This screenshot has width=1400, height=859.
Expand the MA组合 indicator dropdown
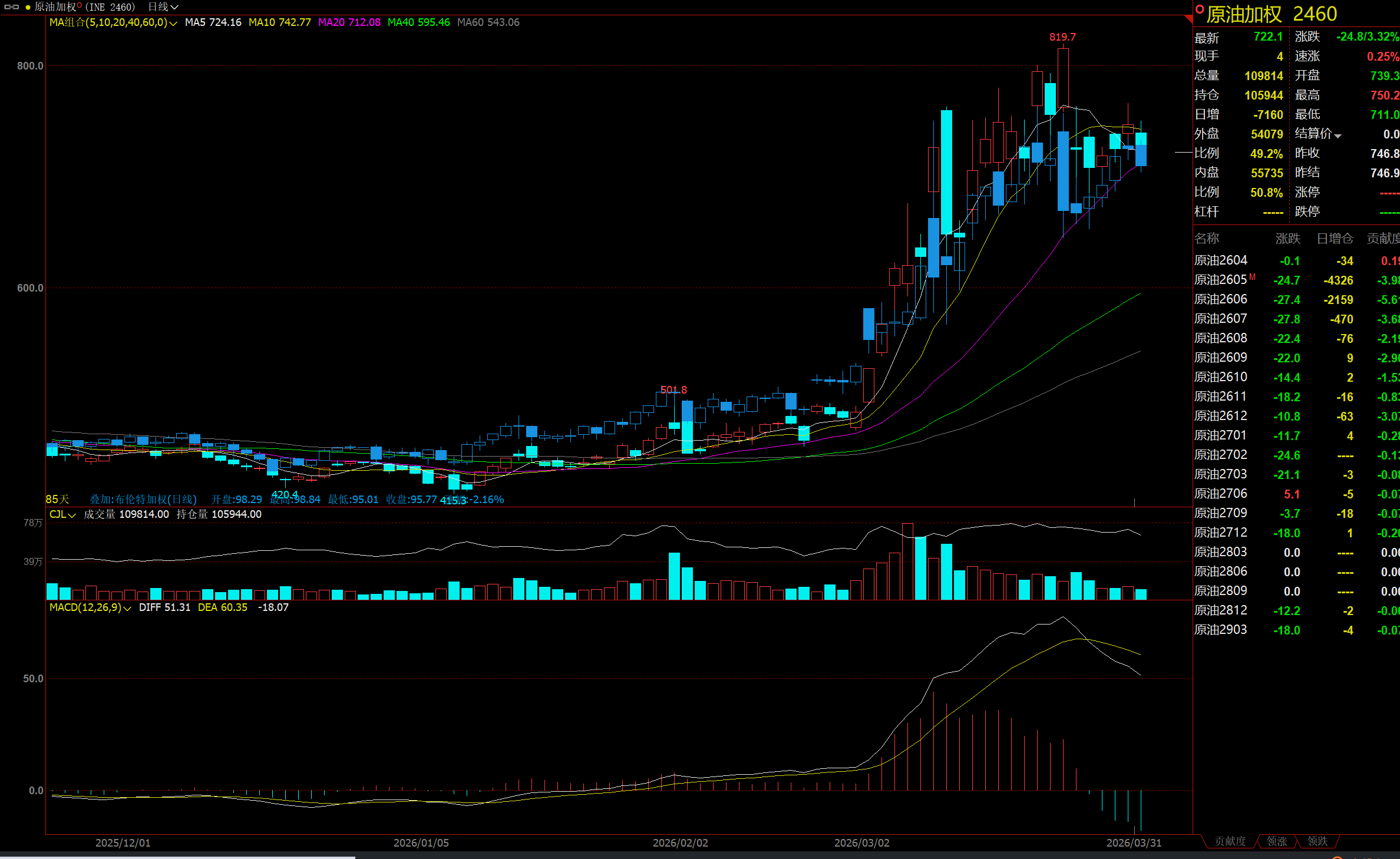[173, 23]
